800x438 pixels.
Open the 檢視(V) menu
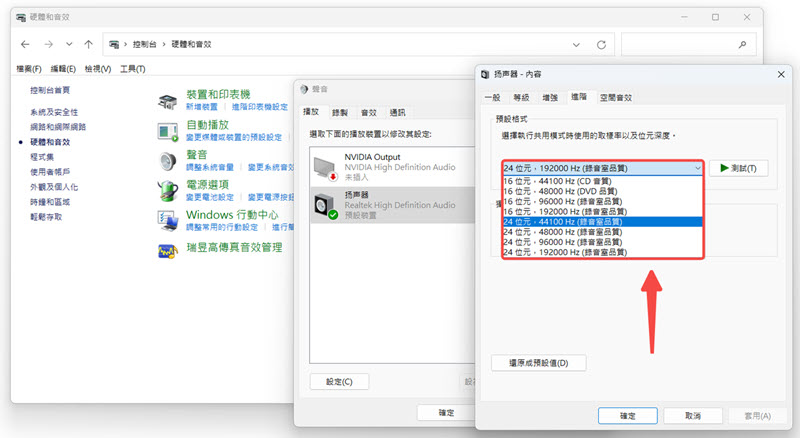click(98, 69)
